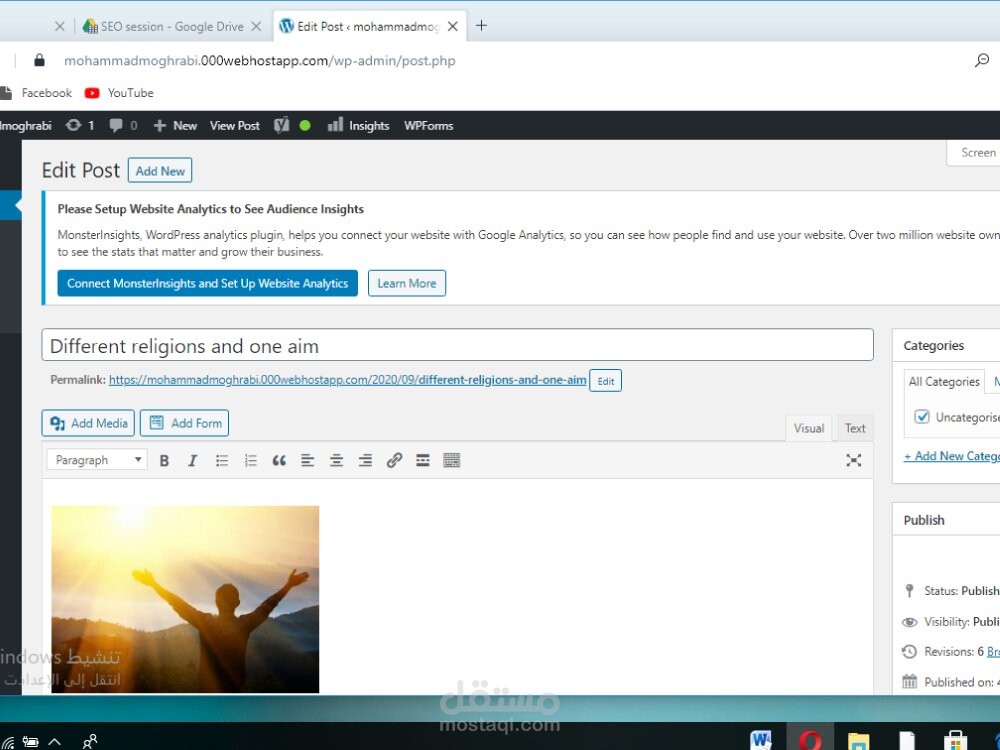Click Add New Category link
Screen dimensions: 1000x750
click(952, 456)
